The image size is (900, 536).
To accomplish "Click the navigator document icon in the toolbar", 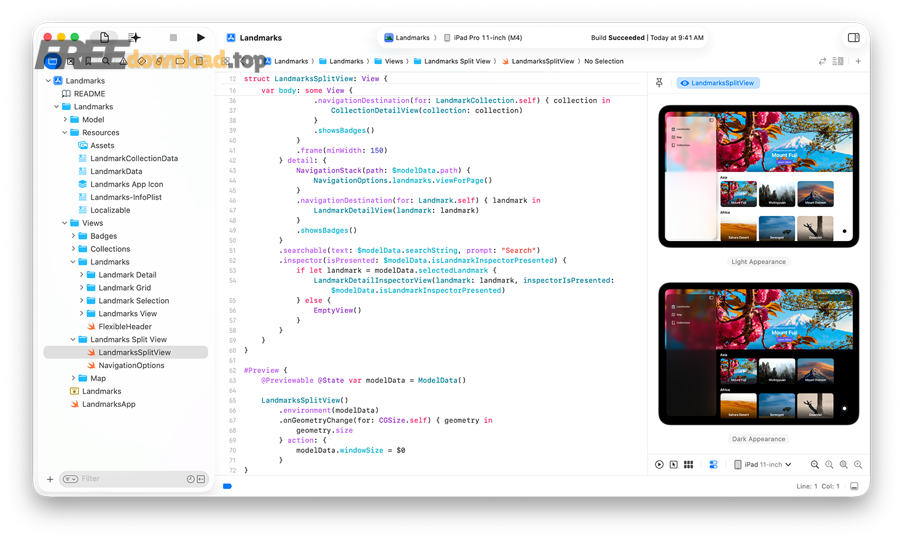I will click(x=104, y=37).
